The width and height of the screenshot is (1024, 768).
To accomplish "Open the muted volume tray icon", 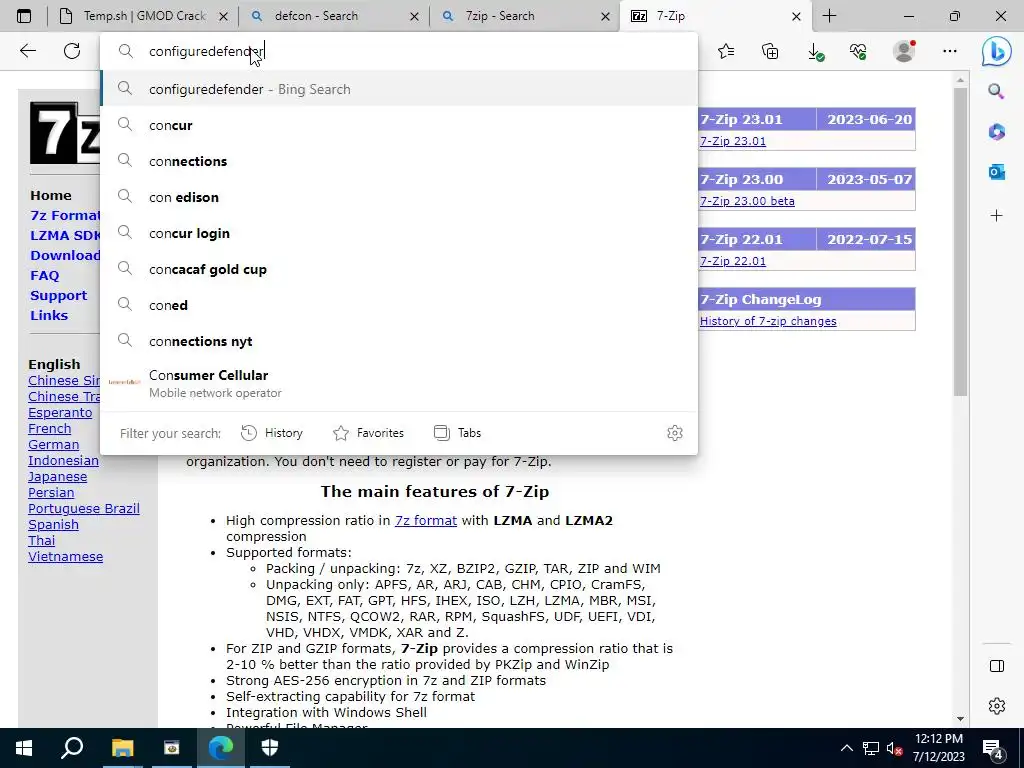I will click(x=895, y=748).
